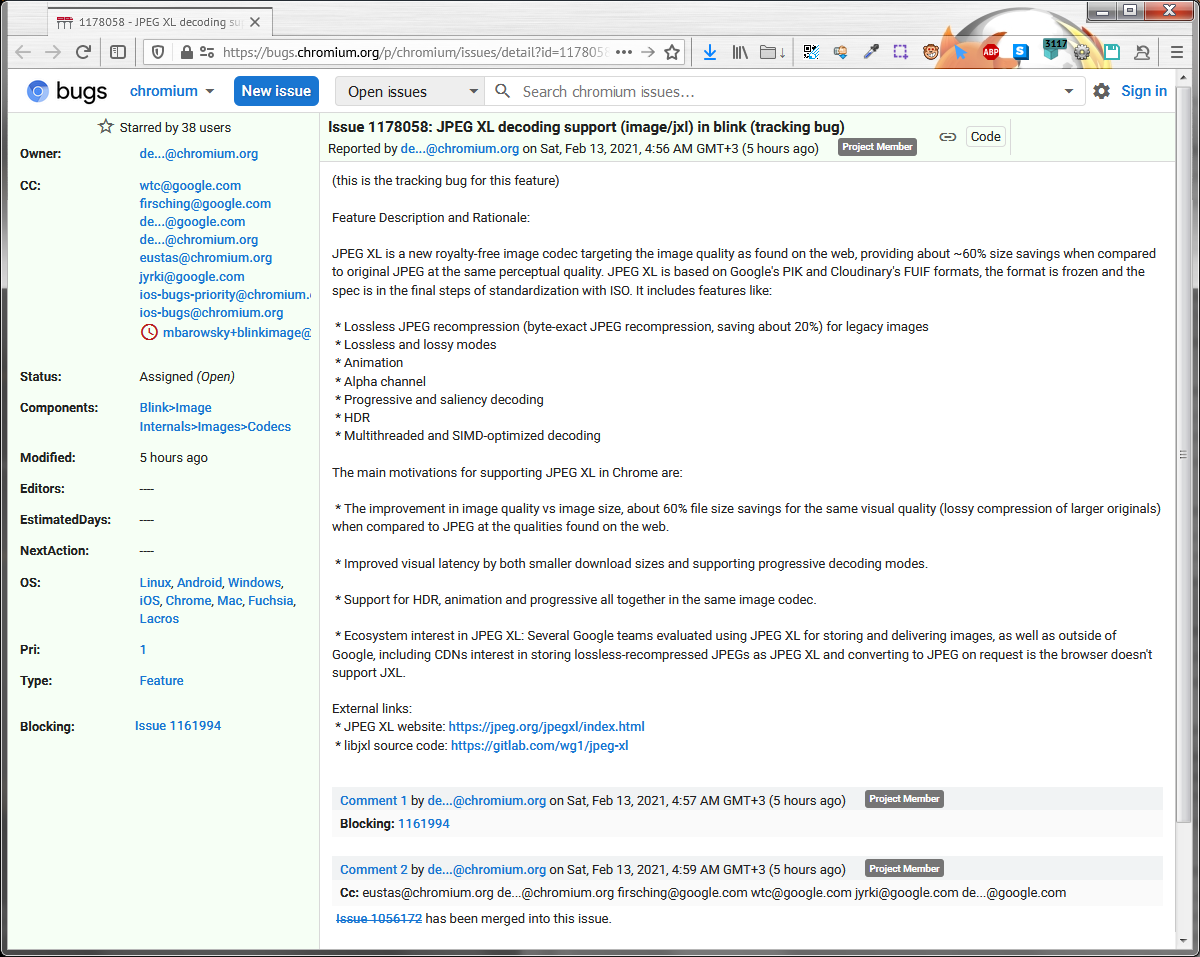1200x957 pixels.
Task: Open the chromium project dropdown
Action: 172,91
